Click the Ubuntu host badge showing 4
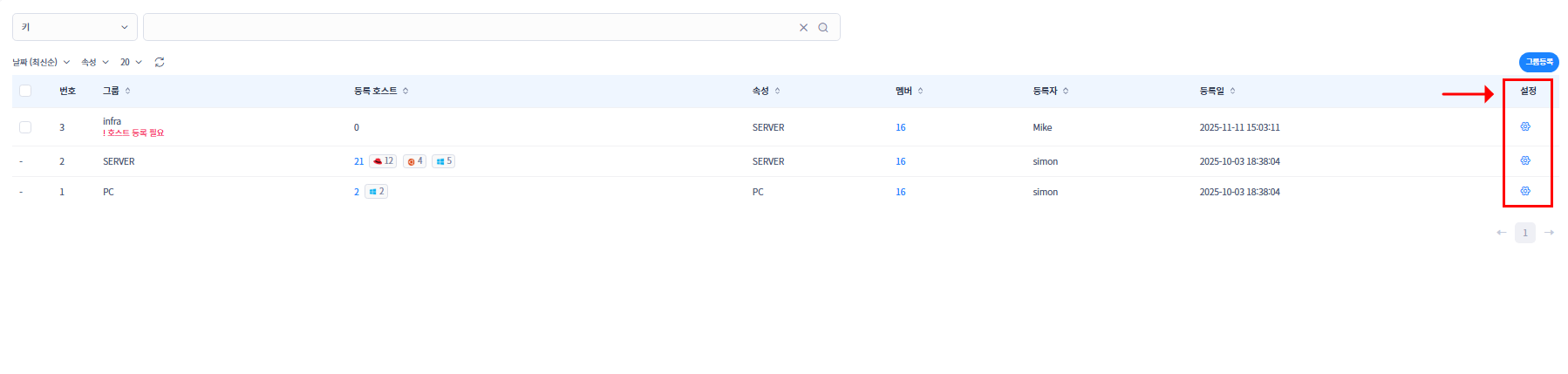The width and height of the screenshot is (1568, 374). pyautogui.click(x=414, y=161)
